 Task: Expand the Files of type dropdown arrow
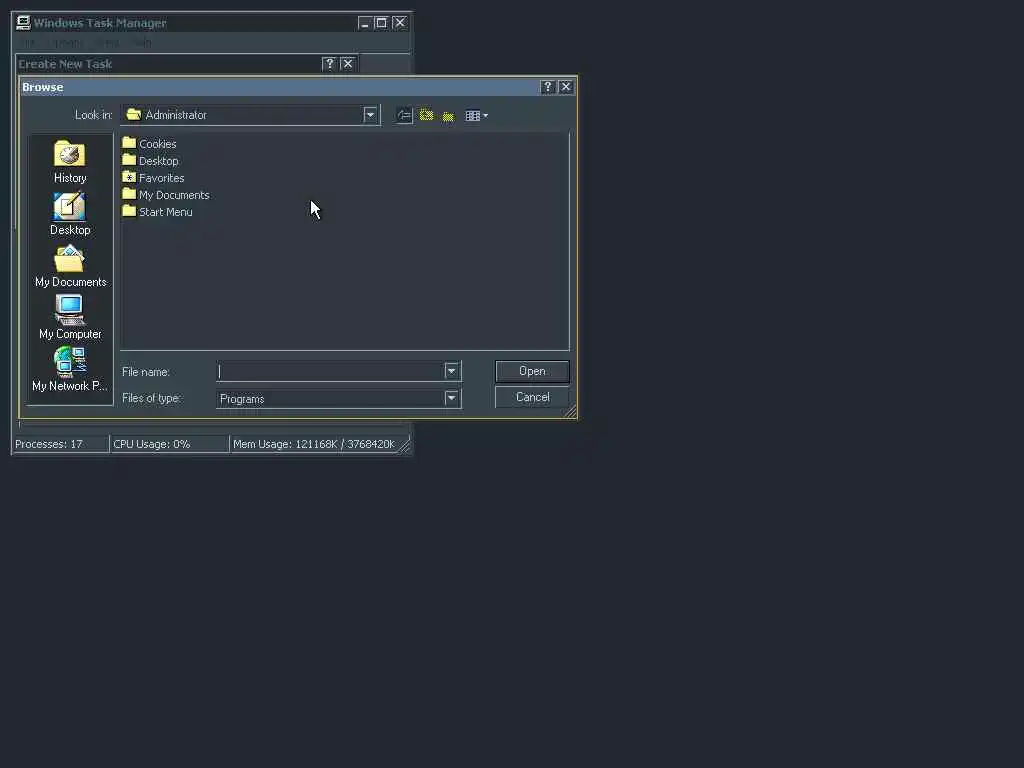pyautogui.click(x=451, y=398)
